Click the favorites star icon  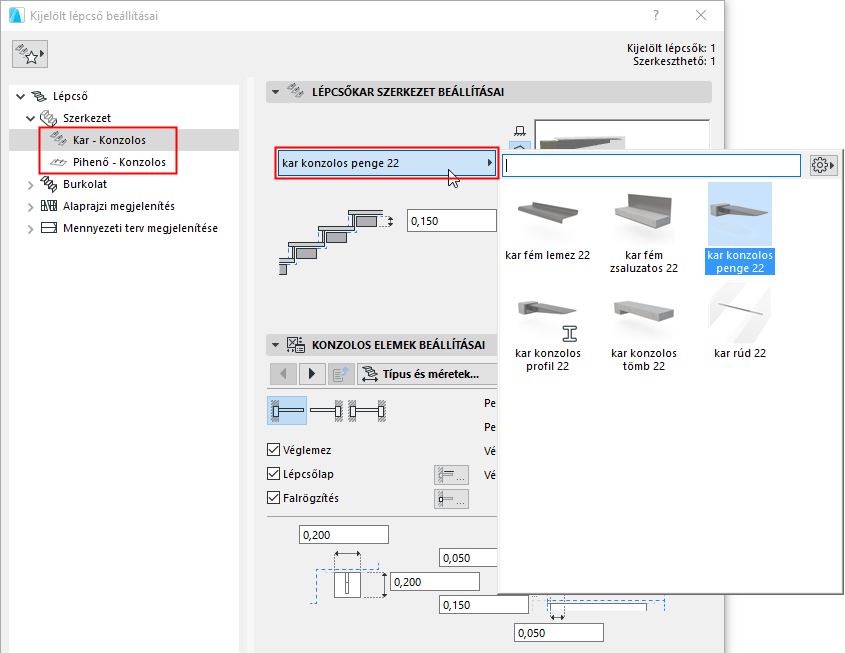(x=29, y=53)
